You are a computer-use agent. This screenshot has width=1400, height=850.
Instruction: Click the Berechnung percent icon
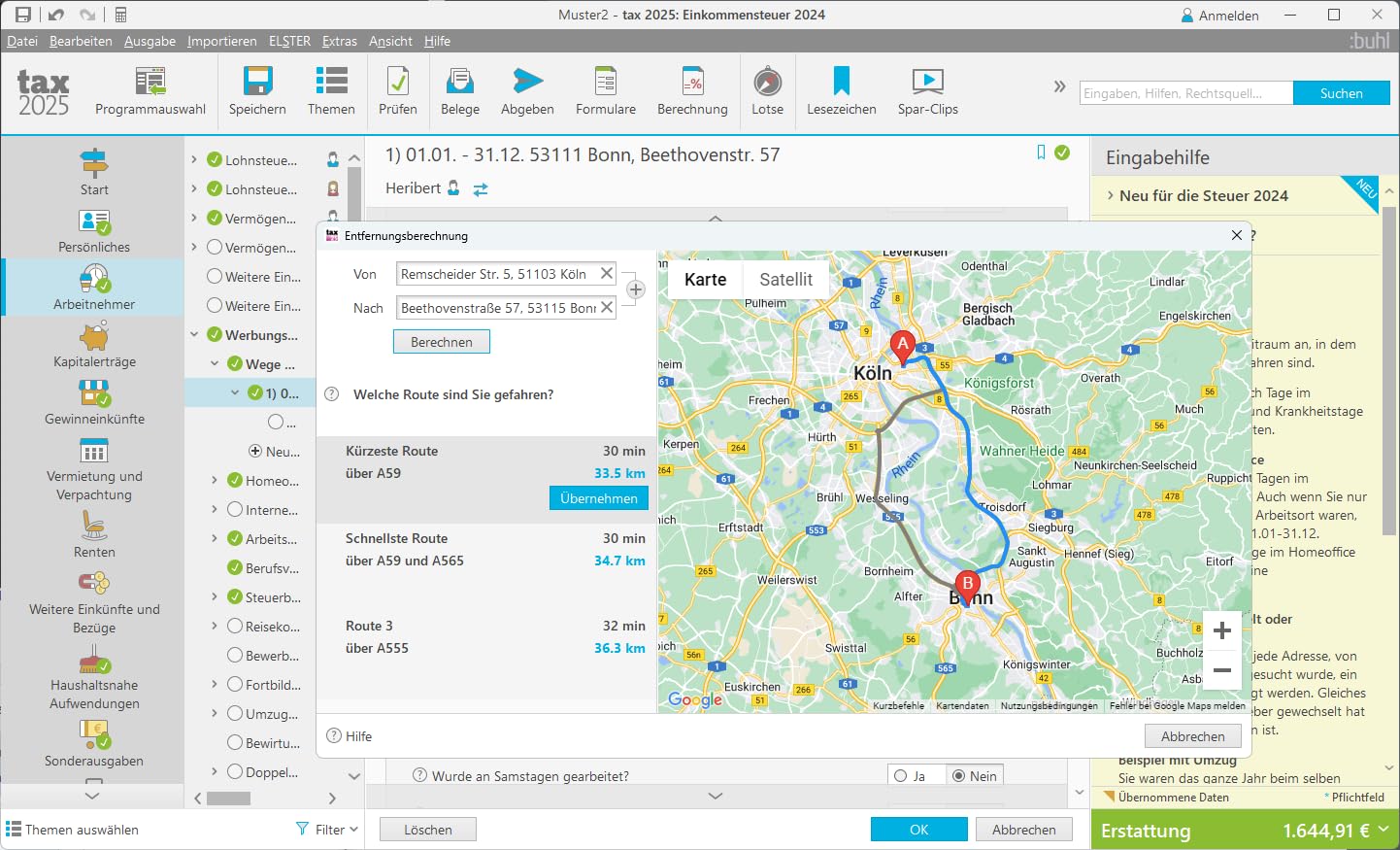692,82
